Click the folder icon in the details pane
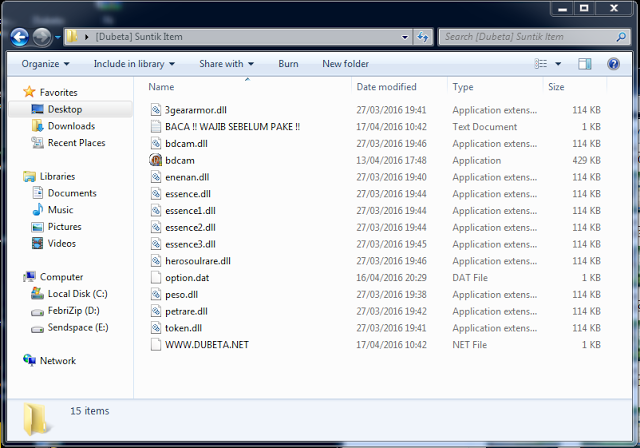Screen dimensions: 640x448 (36, 418)
